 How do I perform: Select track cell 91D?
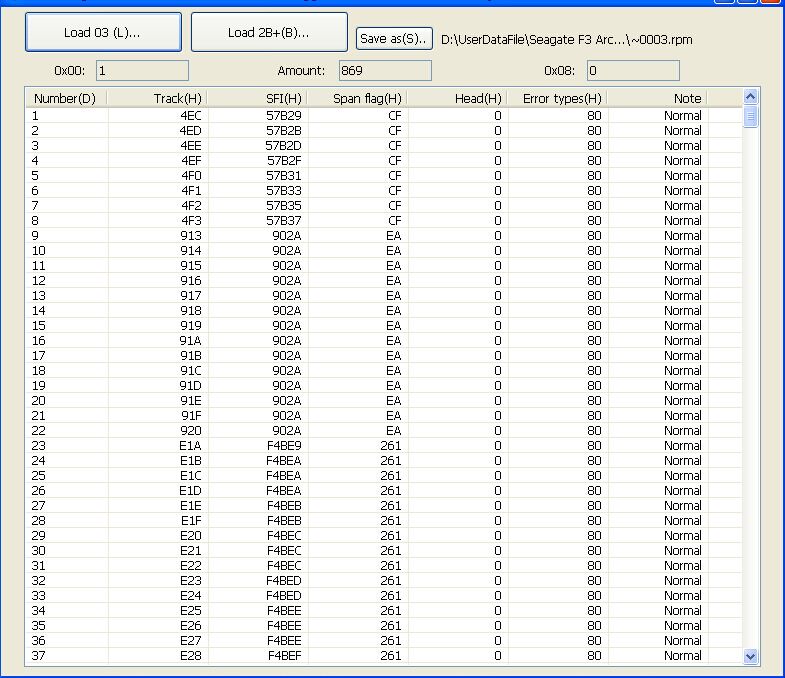click(x=191, y=386)
